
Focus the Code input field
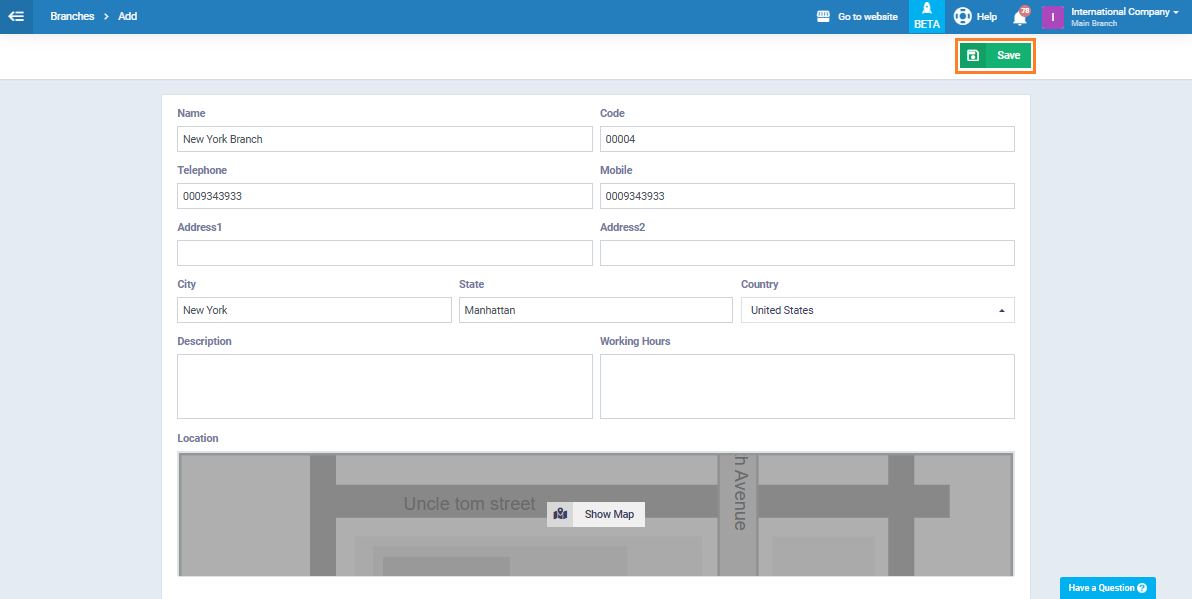tap(806, 139)
